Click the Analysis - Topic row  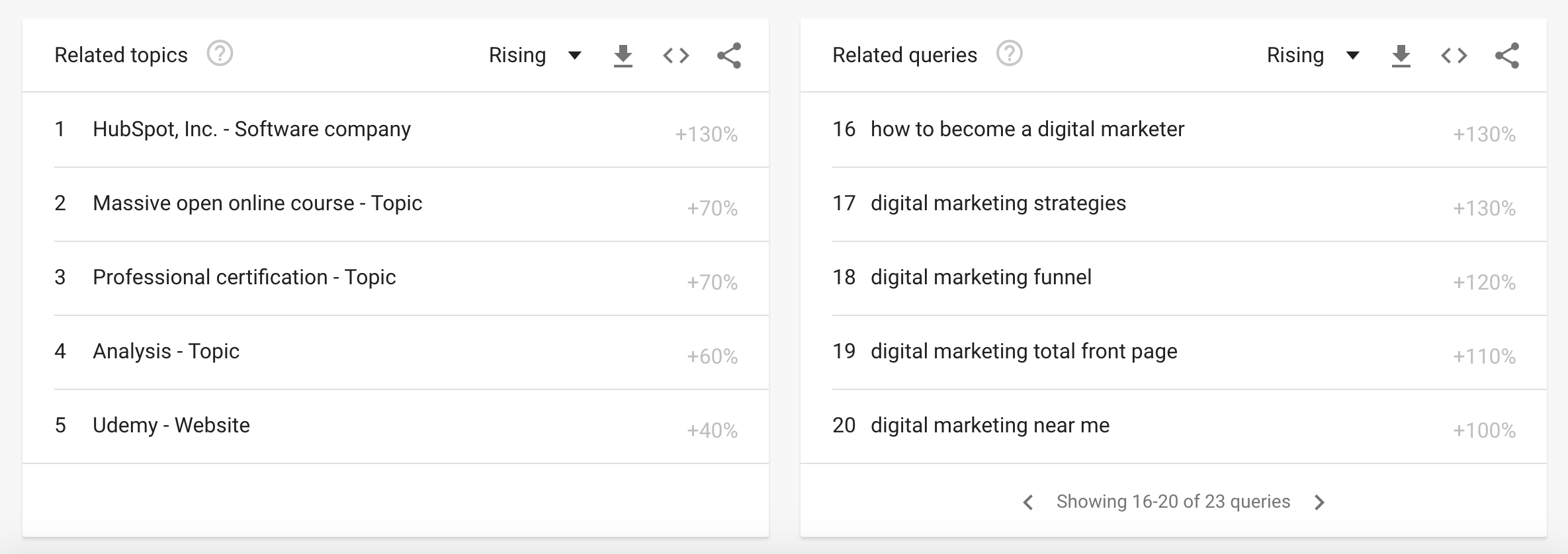pyautogui.click(x=166, y=352)
